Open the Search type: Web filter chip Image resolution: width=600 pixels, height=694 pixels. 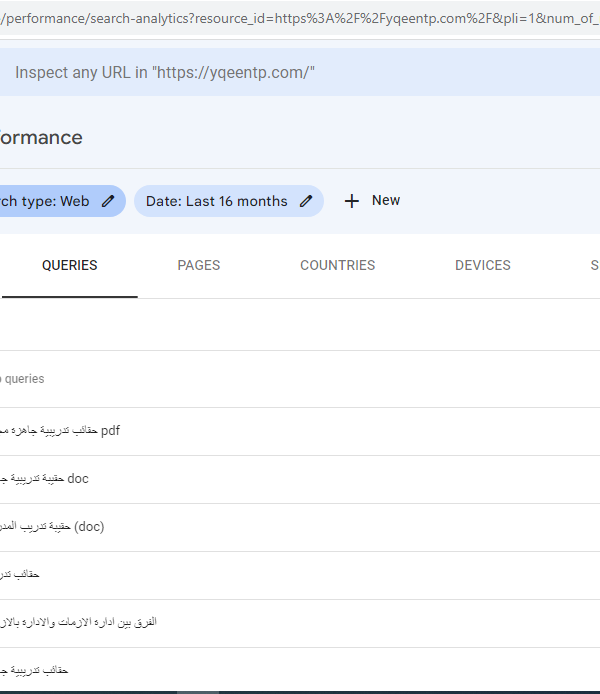pyautogui.click(x=62, y=201)
